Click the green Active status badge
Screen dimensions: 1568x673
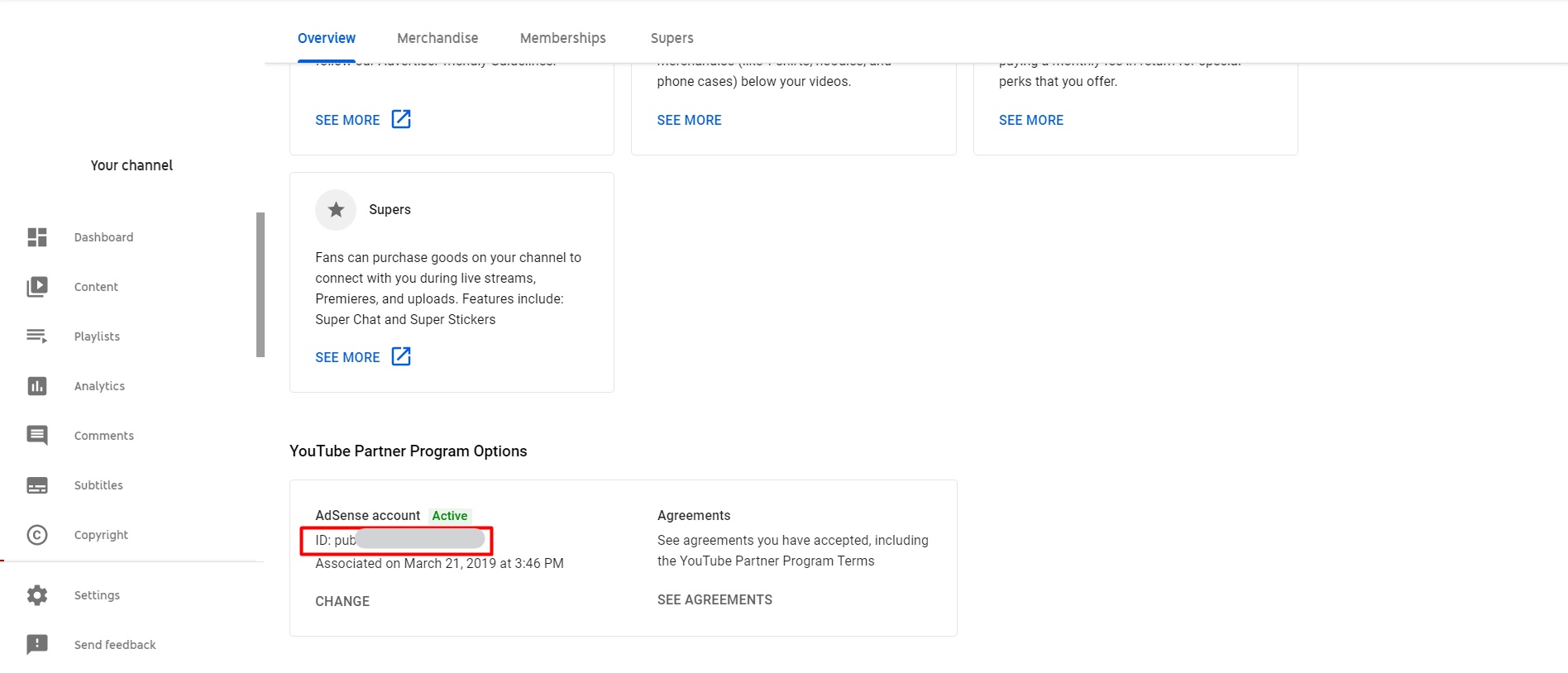(x=450, y=516)
